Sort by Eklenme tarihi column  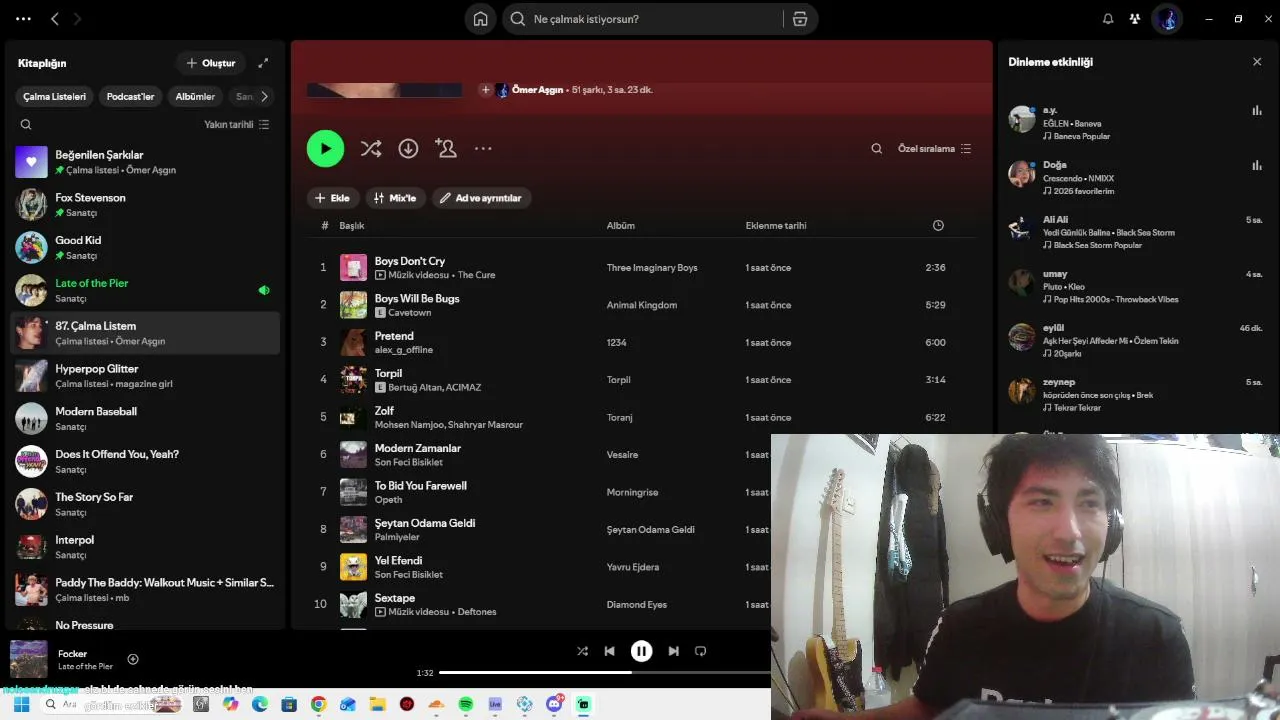pyautogui.click(x=776, y=226)
